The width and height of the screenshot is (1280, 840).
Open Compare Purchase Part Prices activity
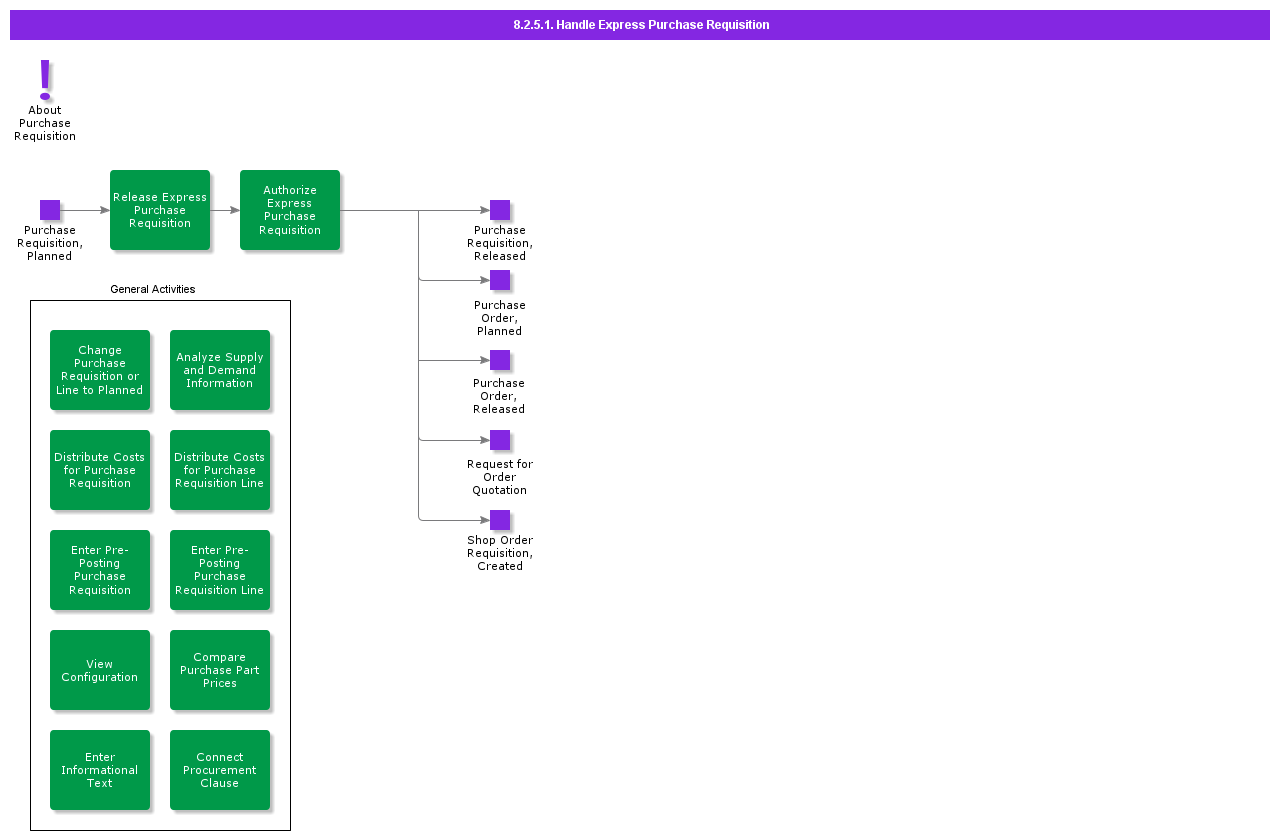click(x=220, y=670)
